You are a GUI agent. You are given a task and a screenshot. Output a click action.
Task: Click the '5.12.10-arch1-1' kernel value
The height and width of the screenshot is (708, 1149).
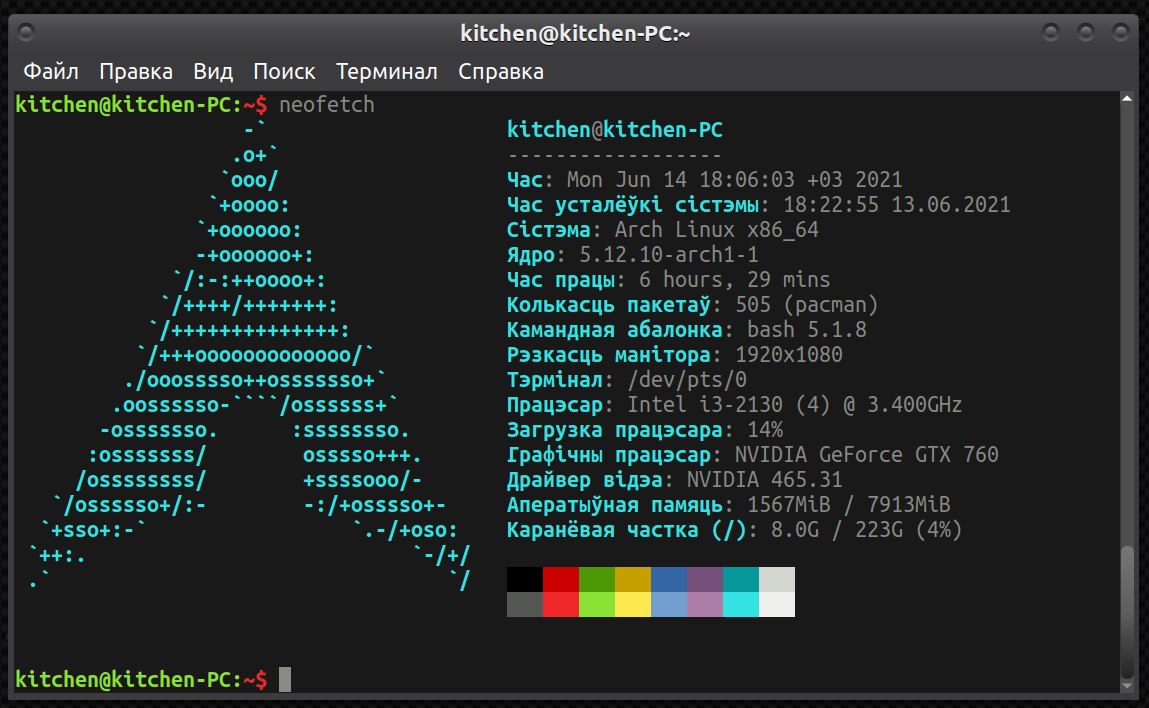(x=669, y=254)
